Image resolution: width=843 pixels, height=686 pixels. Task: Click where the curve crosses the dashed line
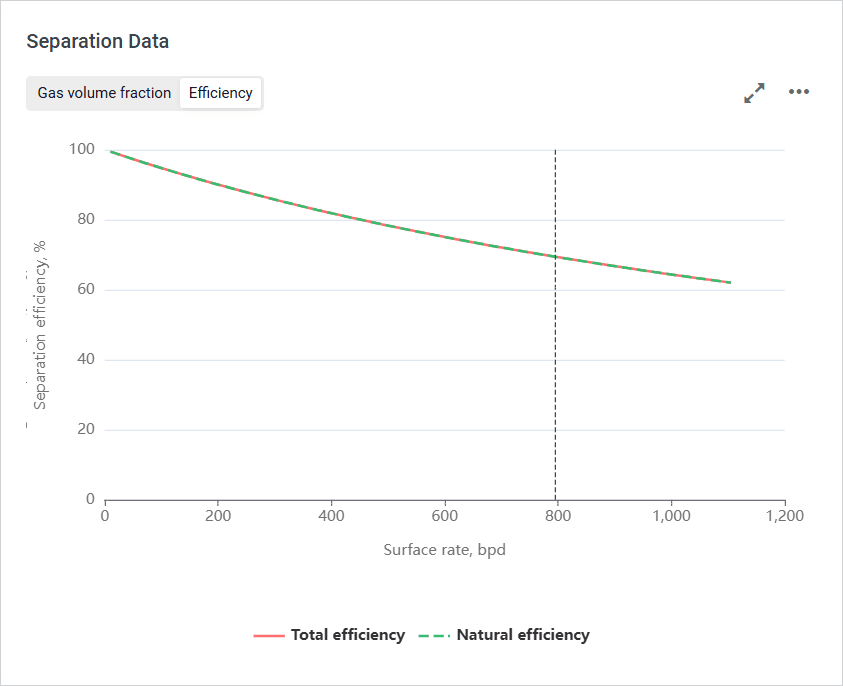point(555,257)
